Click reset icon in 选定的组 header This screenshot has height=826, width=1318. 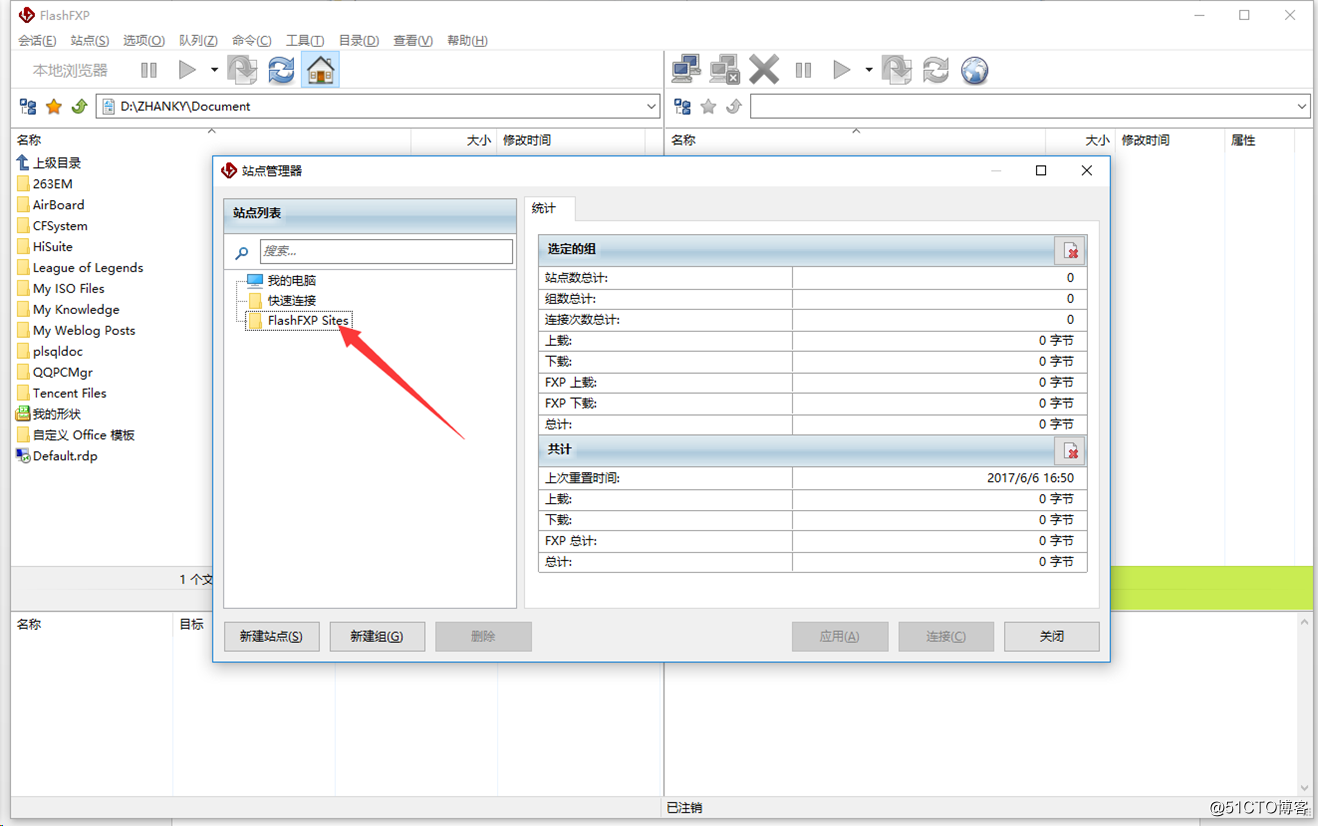[1070, 250]
